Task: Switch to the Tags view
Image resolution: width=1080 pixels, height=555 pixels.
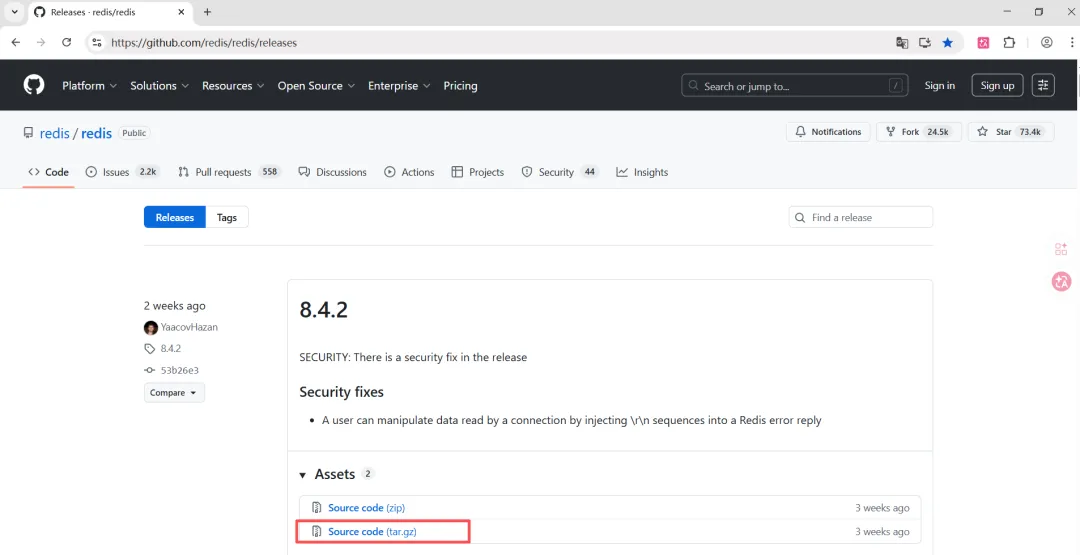Action: tap(227, 217)
